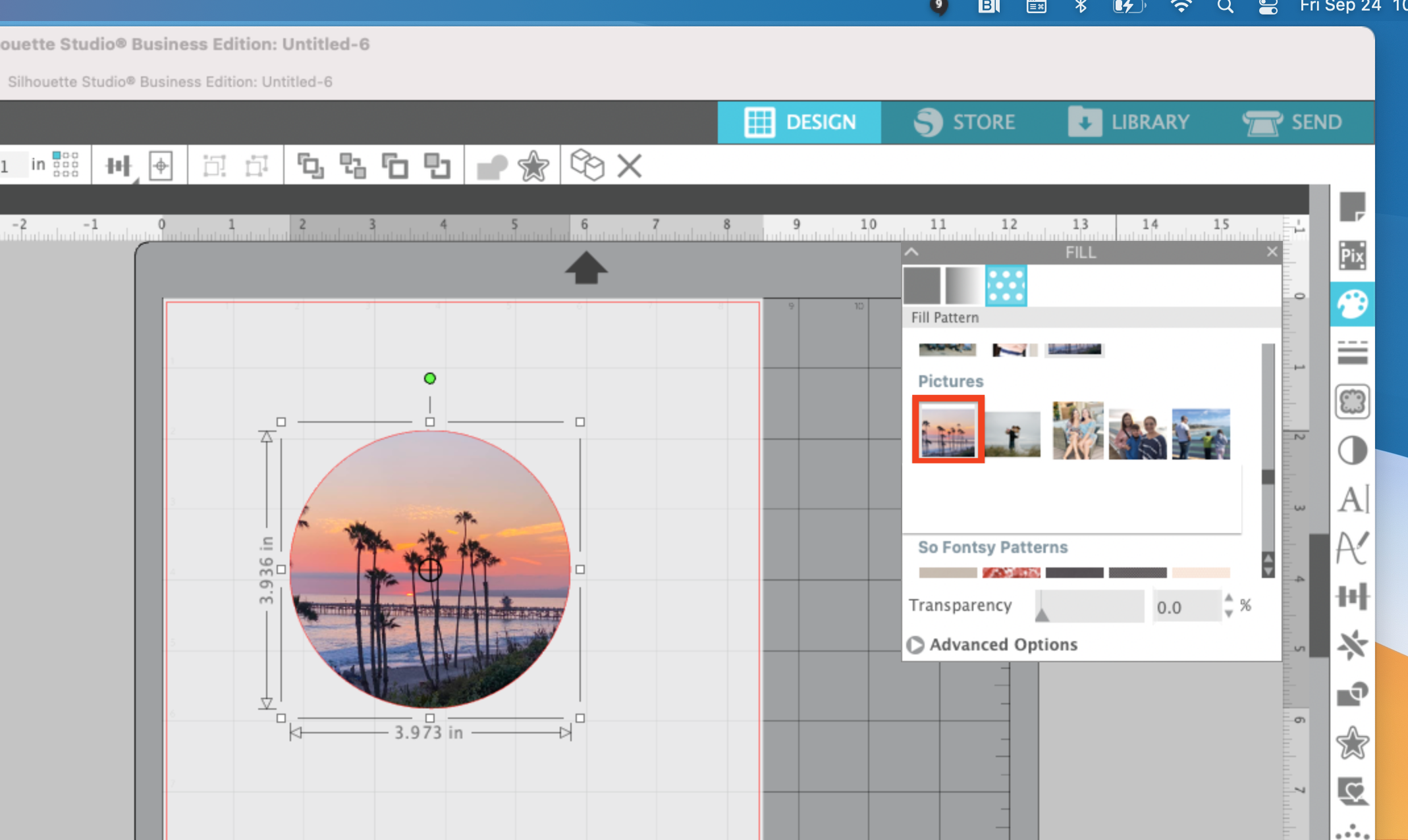This screenshot has width=1408, height=840.
Task: Open the Page Setup panel
Action: (1353, 206)
